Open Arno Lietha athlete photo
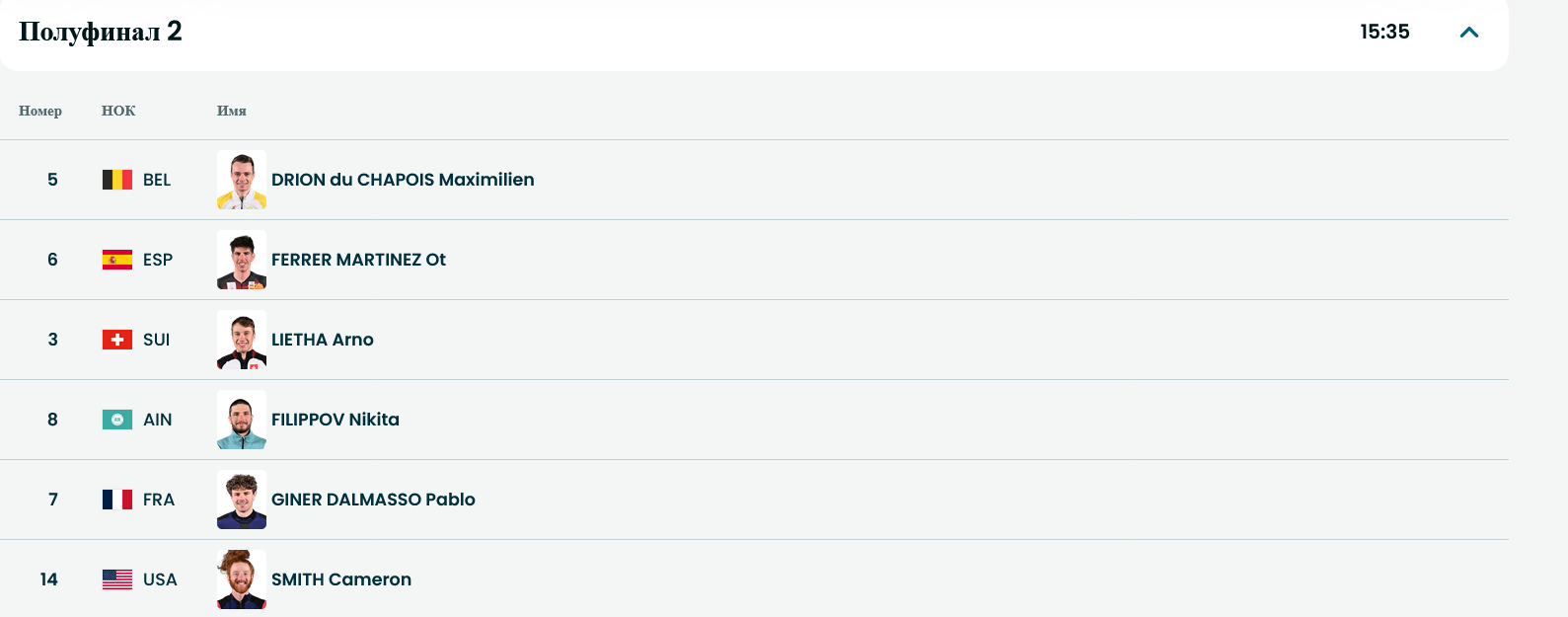The width and height of the screenshot is (1568, 617). pyautogui.click(x=242, y=340)
